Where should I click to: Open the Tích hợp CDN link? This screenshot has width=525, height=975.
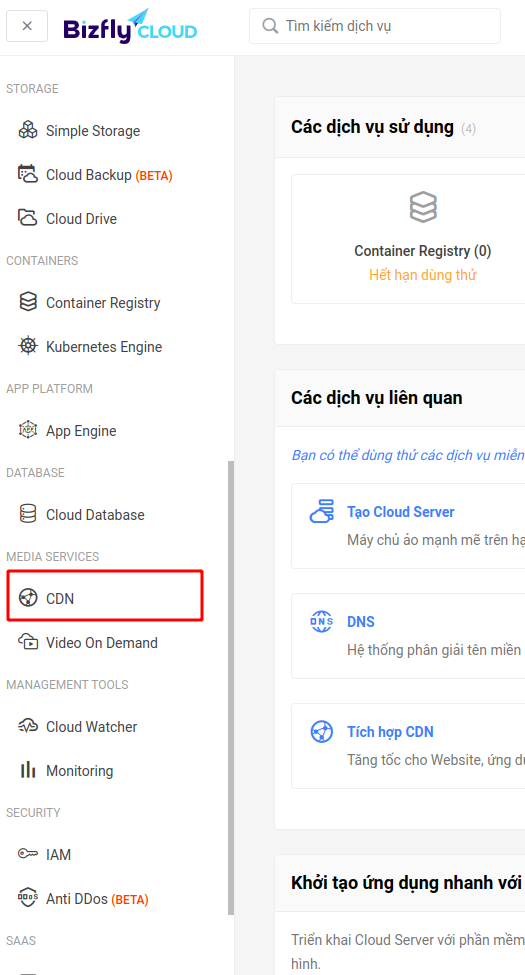[x=390, y=732]
